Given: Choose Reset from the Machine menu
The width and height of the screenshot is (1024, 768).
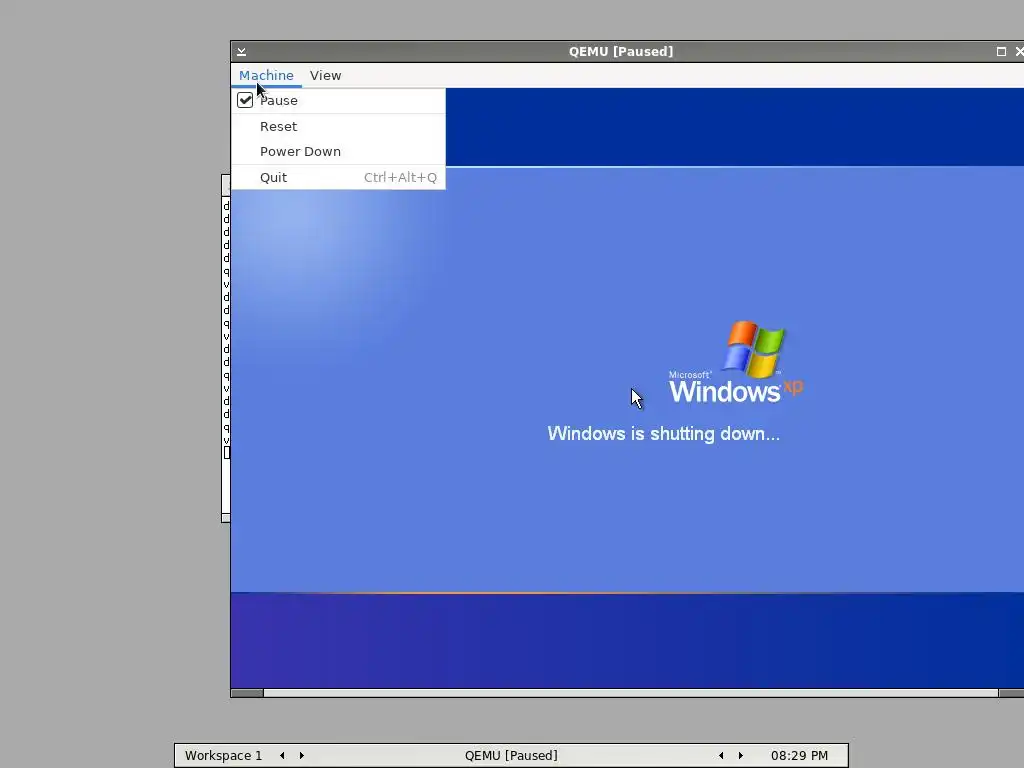Looking at the screenshot, I should 338,126.
